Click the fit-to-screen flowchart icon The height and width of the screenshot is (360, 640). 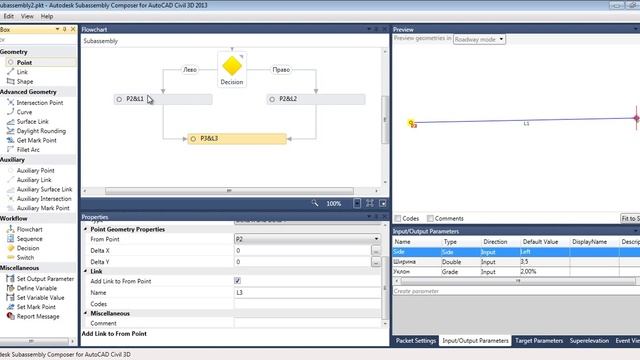click(370, 203)
